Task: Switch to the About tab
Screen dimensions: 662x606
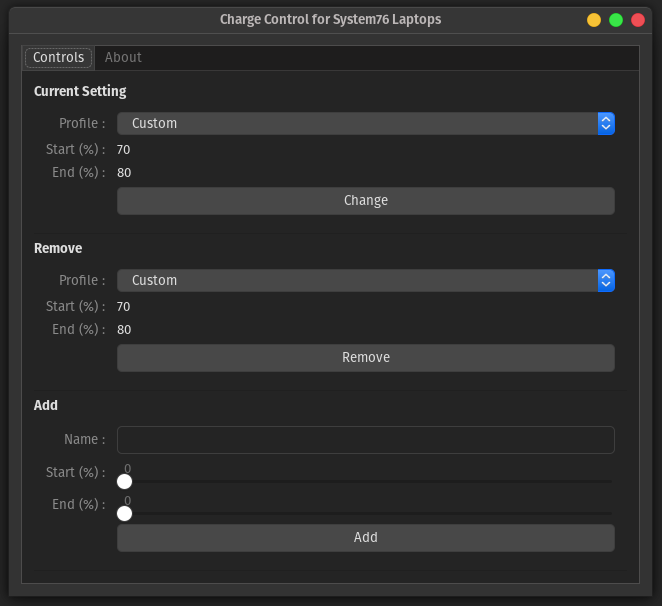Action: pyautogui.click(x=123, y=57)
